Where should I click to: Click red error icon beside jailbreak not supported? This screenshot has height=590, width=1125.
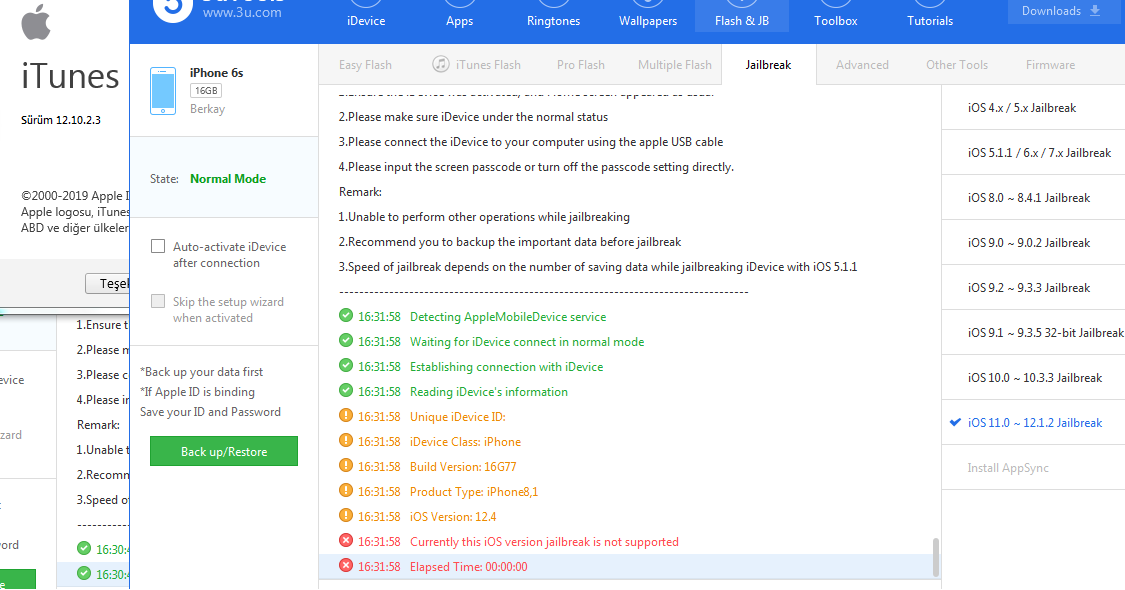point(346,541)
